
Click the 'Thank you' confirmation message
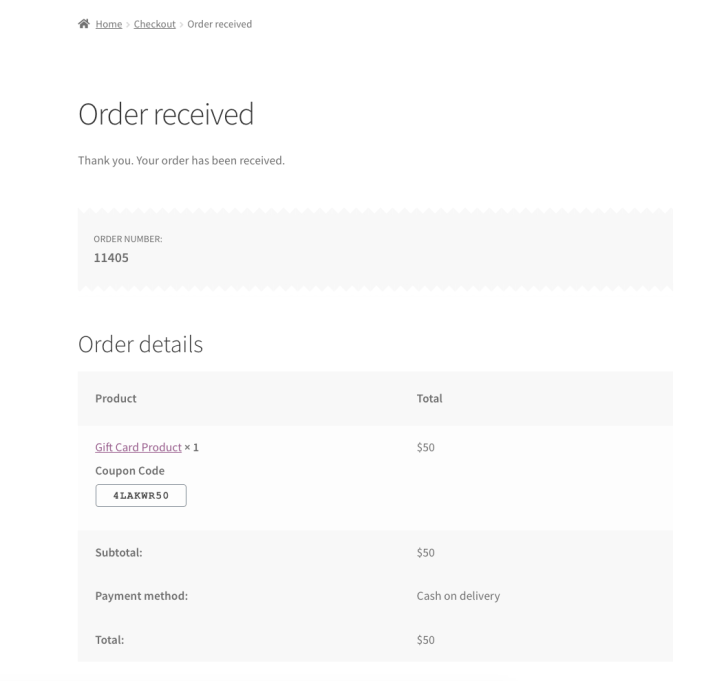181,161
